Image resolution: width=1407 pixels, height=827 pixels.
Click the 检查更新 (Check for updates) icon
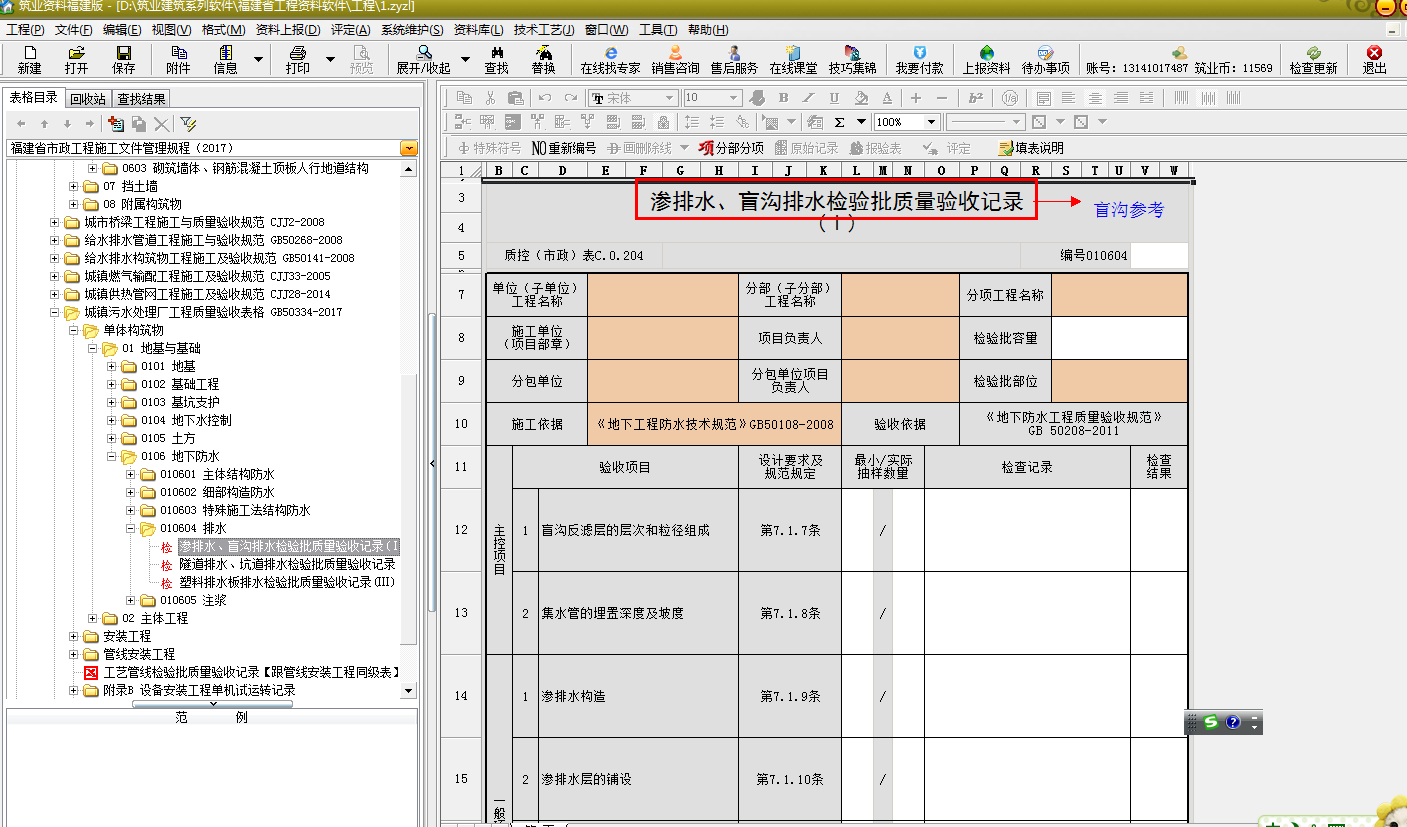(x=1313, y=60)
